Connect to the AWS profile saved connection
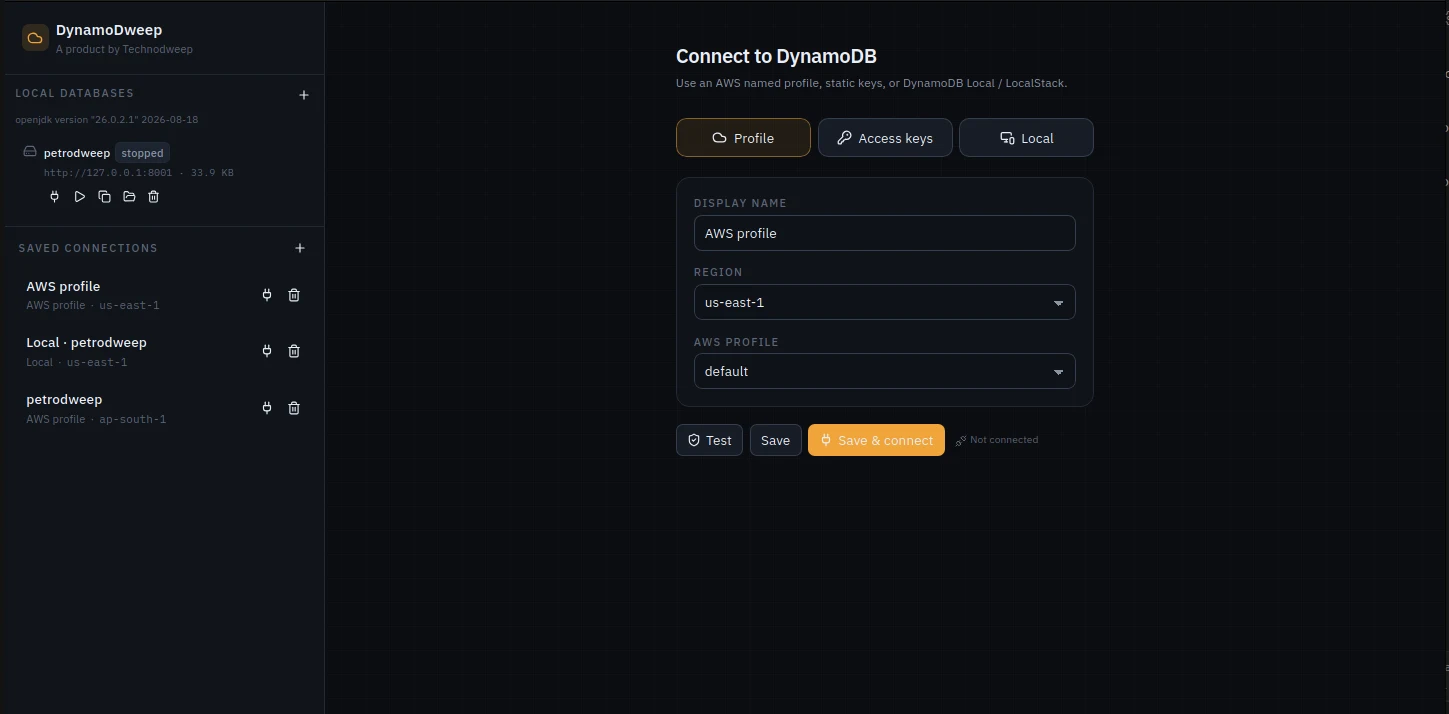 pyautogui.click(x=267, y=295)
